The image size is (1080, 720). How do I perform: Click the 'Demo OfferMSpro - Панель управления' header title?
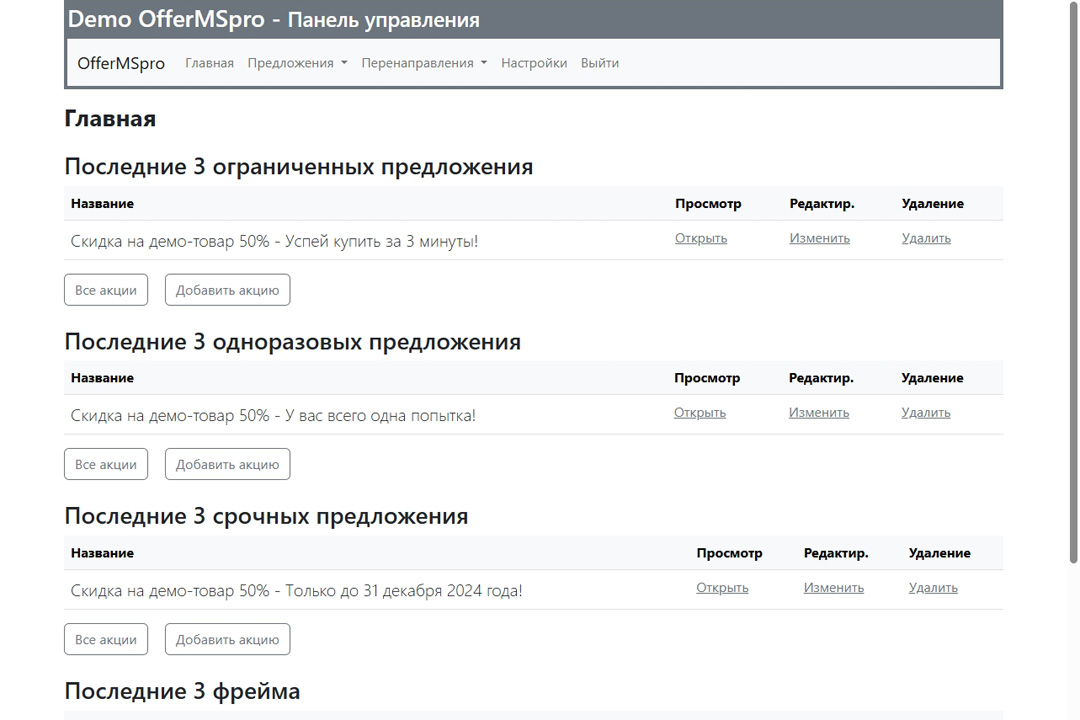(273, 19)
